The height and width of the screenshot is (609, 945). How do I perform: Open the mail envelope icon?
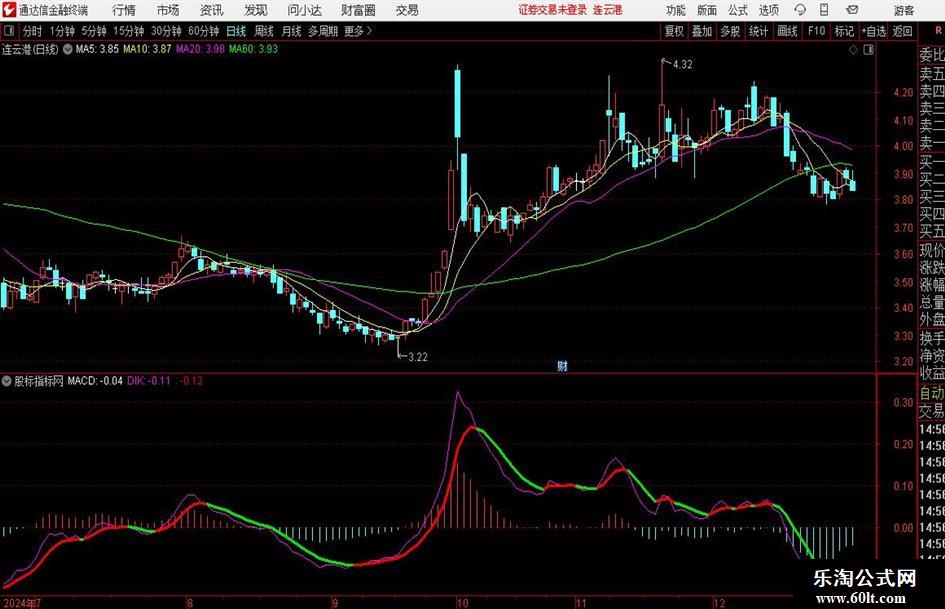click(852, 10)
